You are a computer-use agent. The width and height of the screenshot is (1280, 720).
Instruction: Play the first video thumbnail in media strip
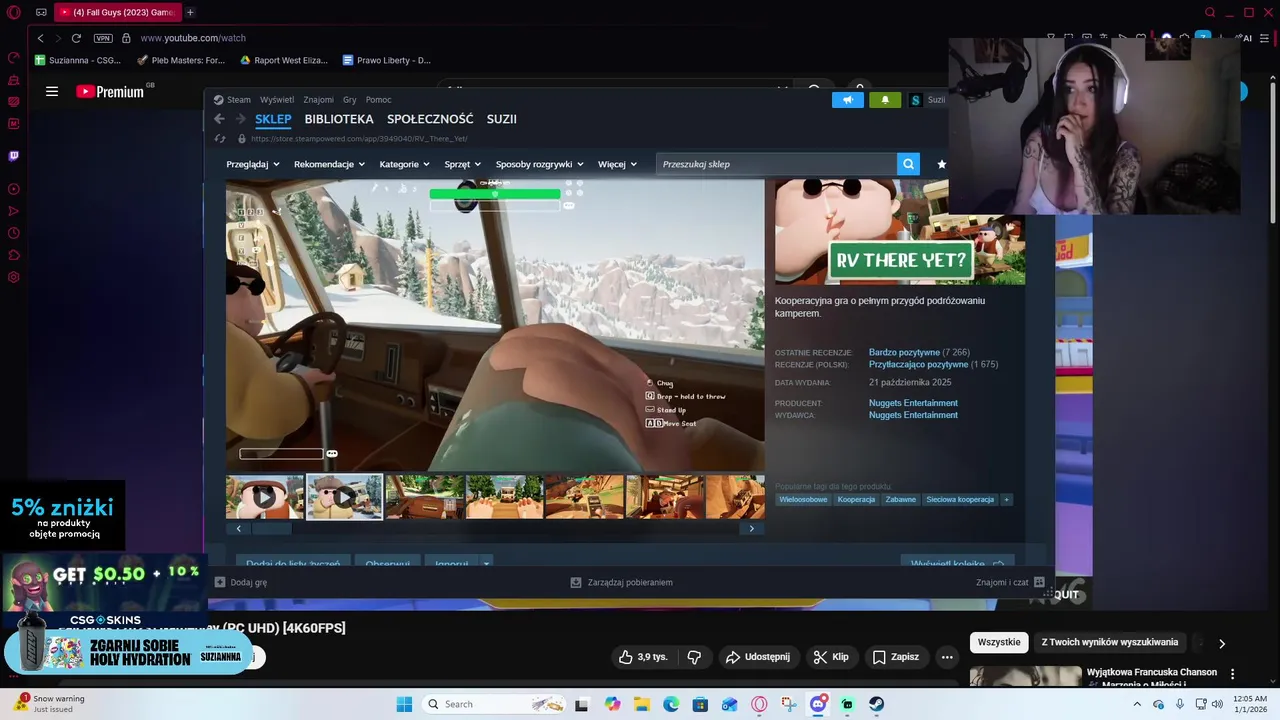(264, 496)
